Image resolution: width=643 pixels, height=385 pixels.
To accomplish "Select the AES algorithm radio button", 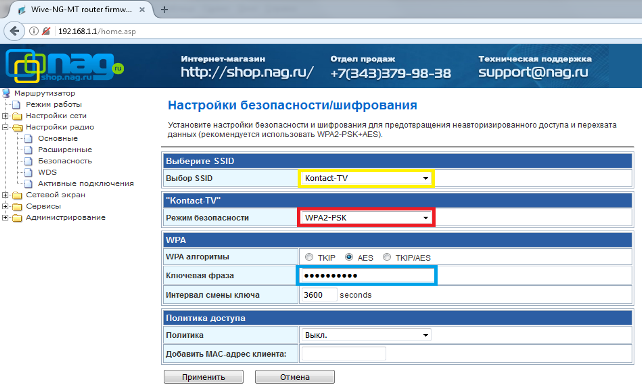I will click(349, 257).
